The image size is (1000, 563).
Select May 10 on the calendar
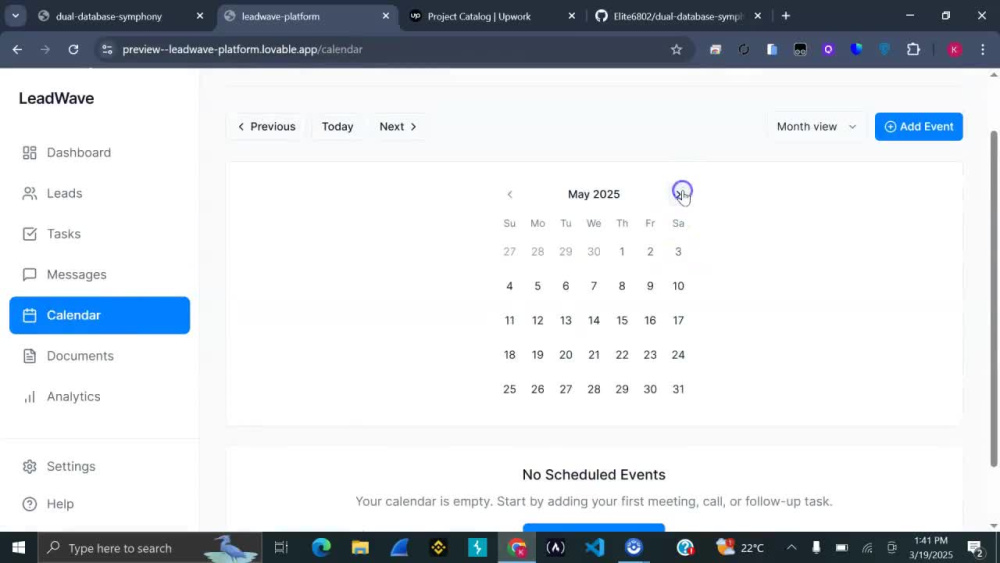pyautogui.click(x=678, y=286)
